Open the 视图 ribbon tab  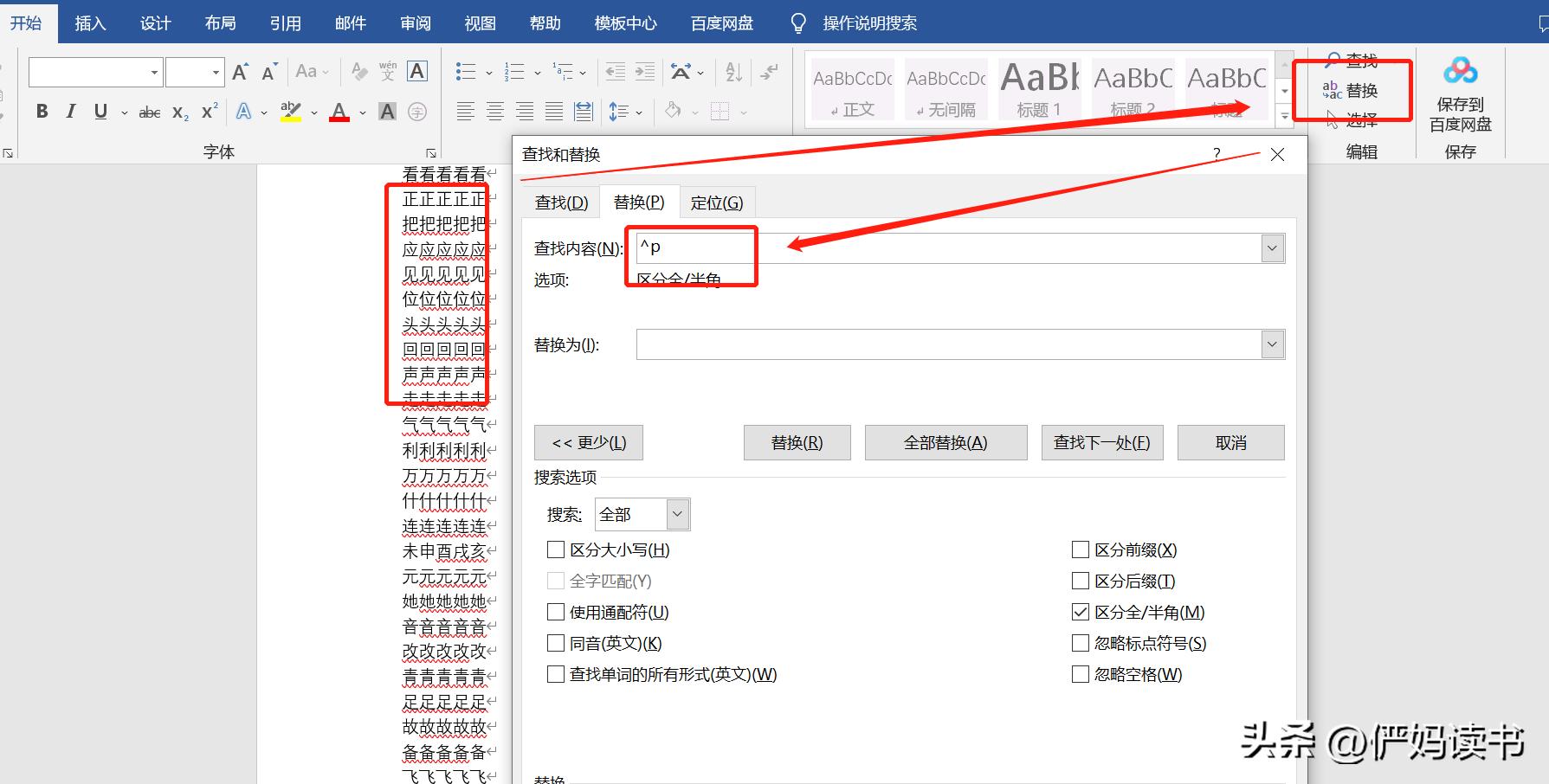pyautogui.click(x=479, y=22)
